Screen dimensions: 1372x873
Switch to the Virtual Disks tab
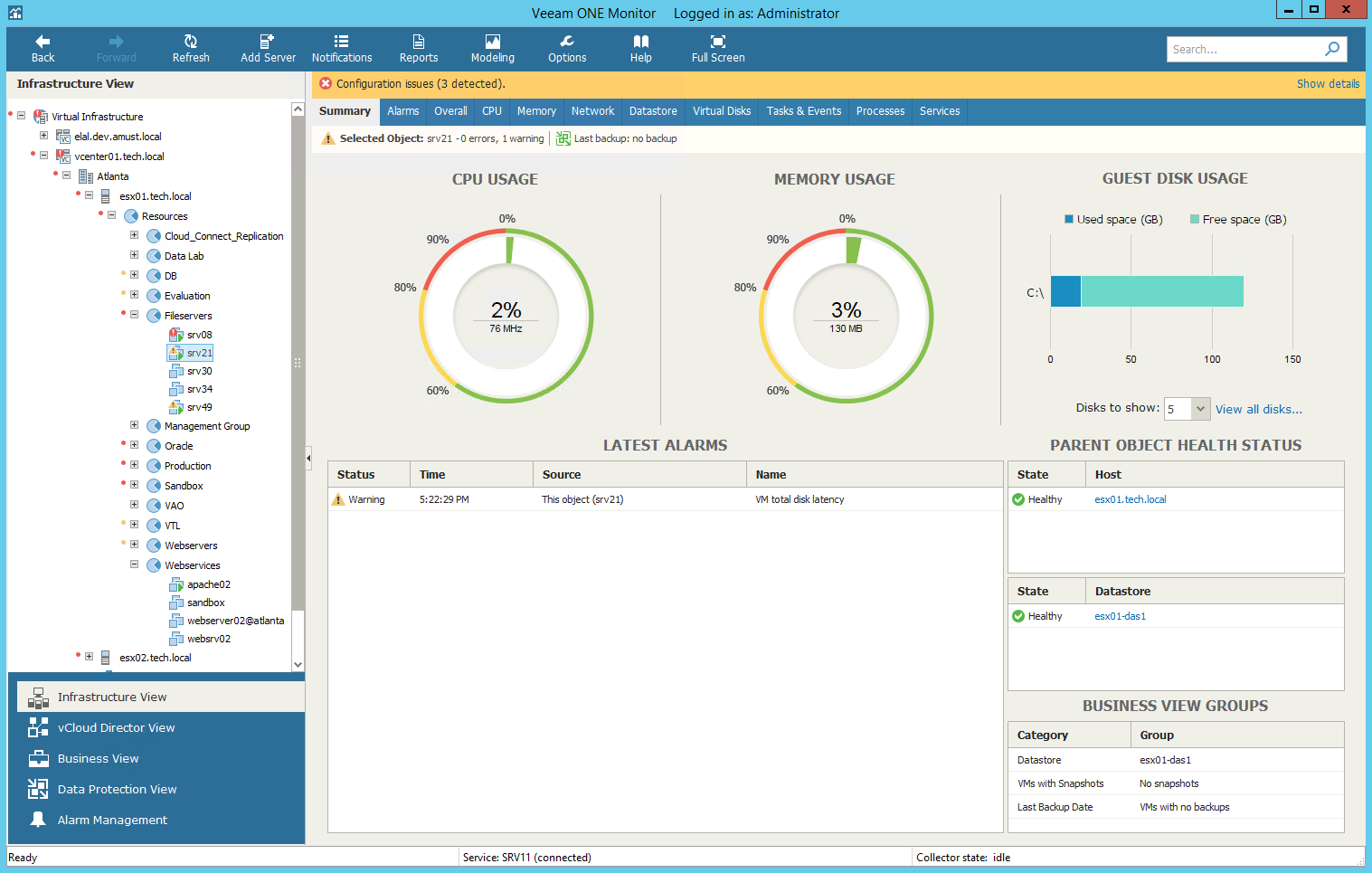722,111
